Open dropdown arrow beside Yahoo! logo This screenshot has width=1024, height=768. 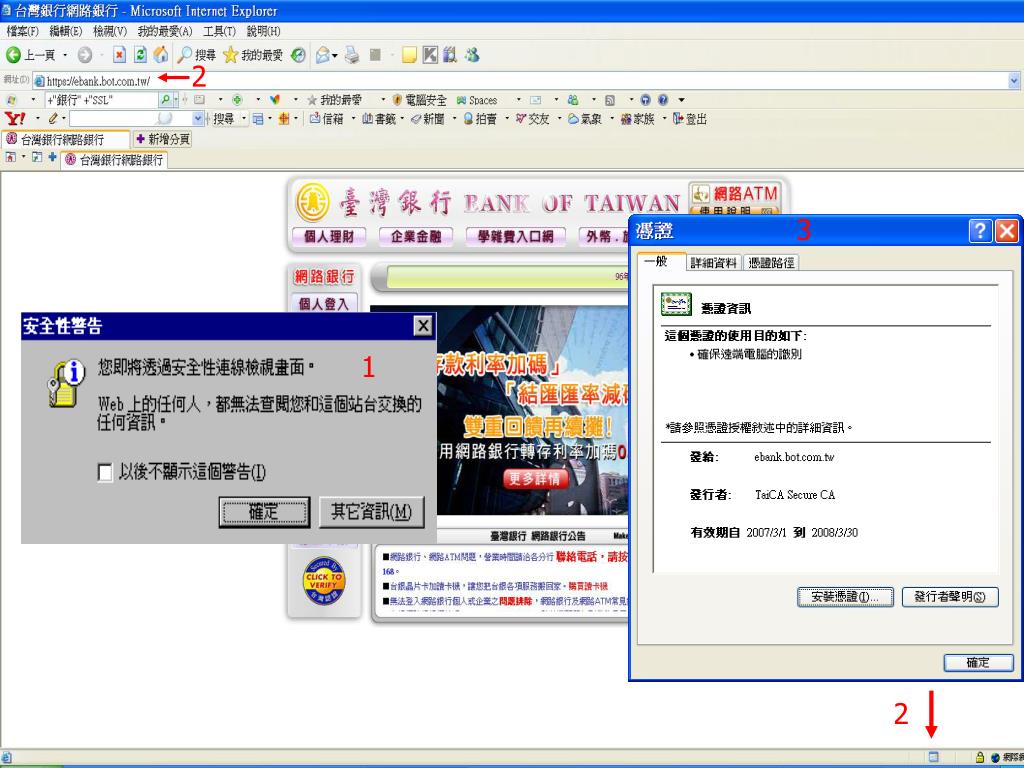[37, 119]
